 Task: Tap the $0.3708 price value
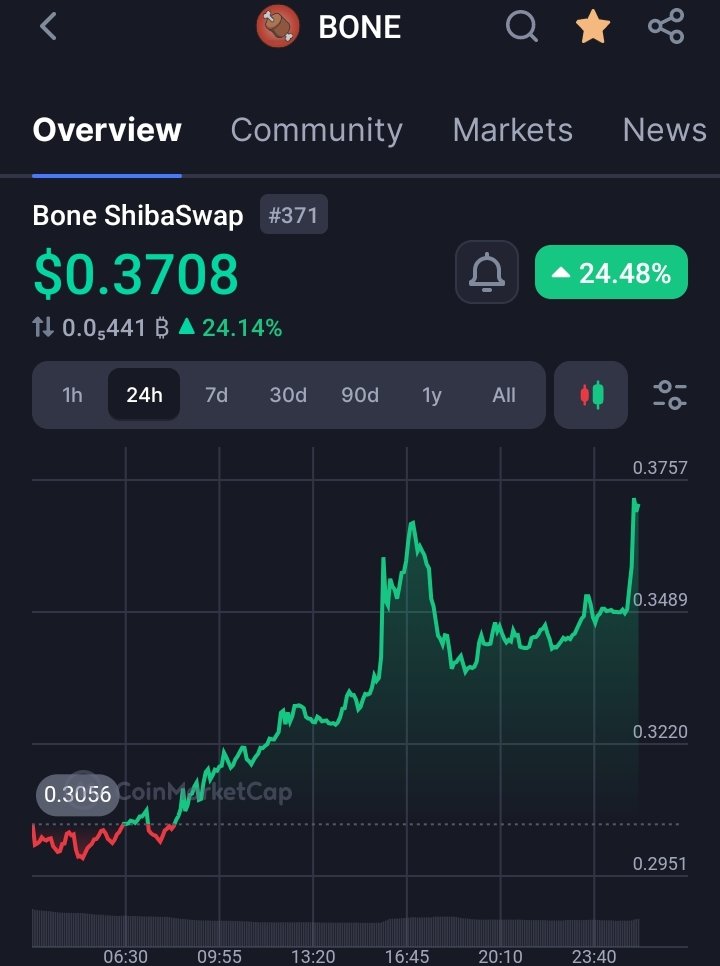click(x=136, y=274)
